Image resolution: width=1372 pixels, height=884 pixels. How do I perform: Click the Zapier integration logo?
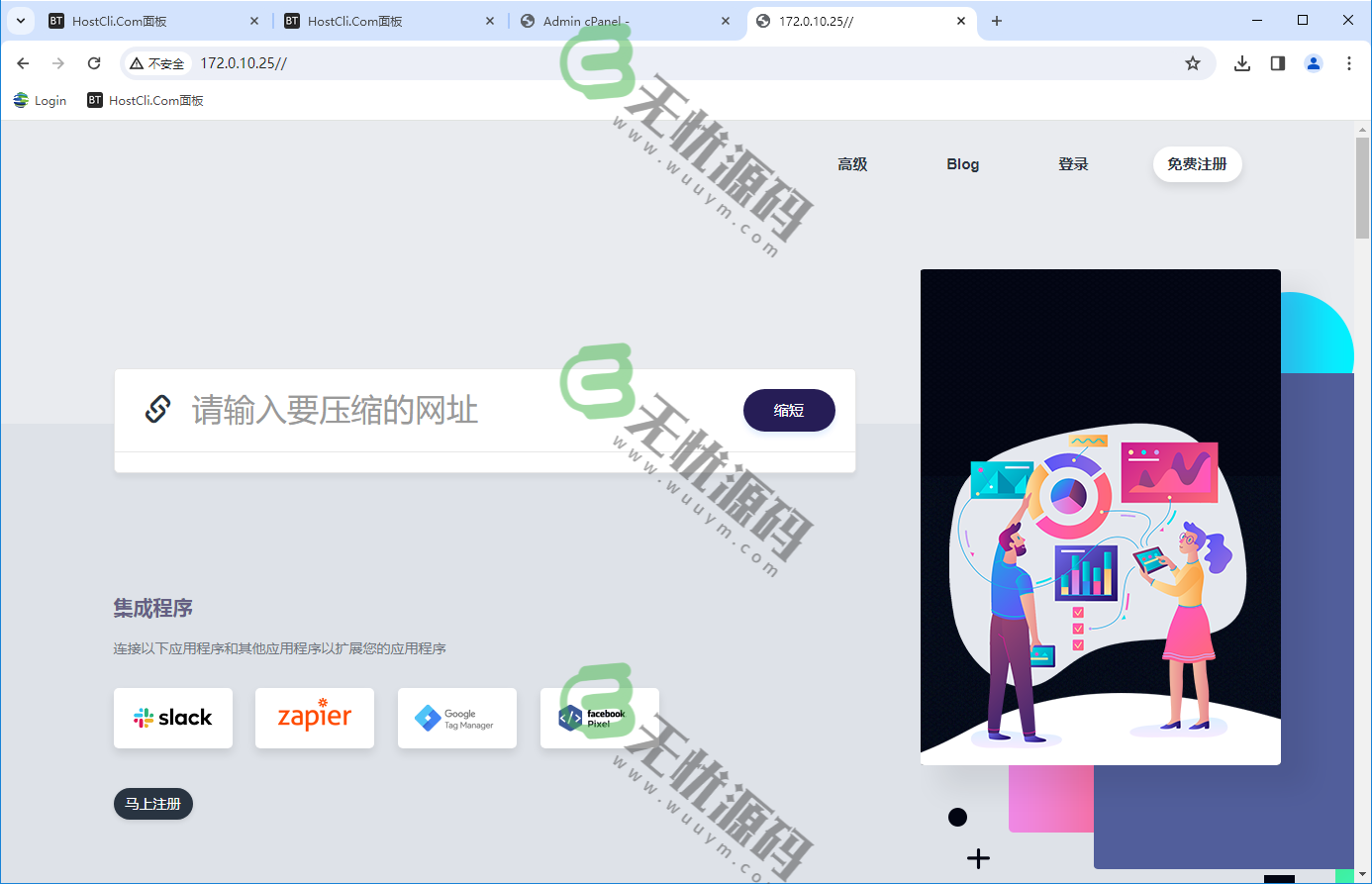314,718
